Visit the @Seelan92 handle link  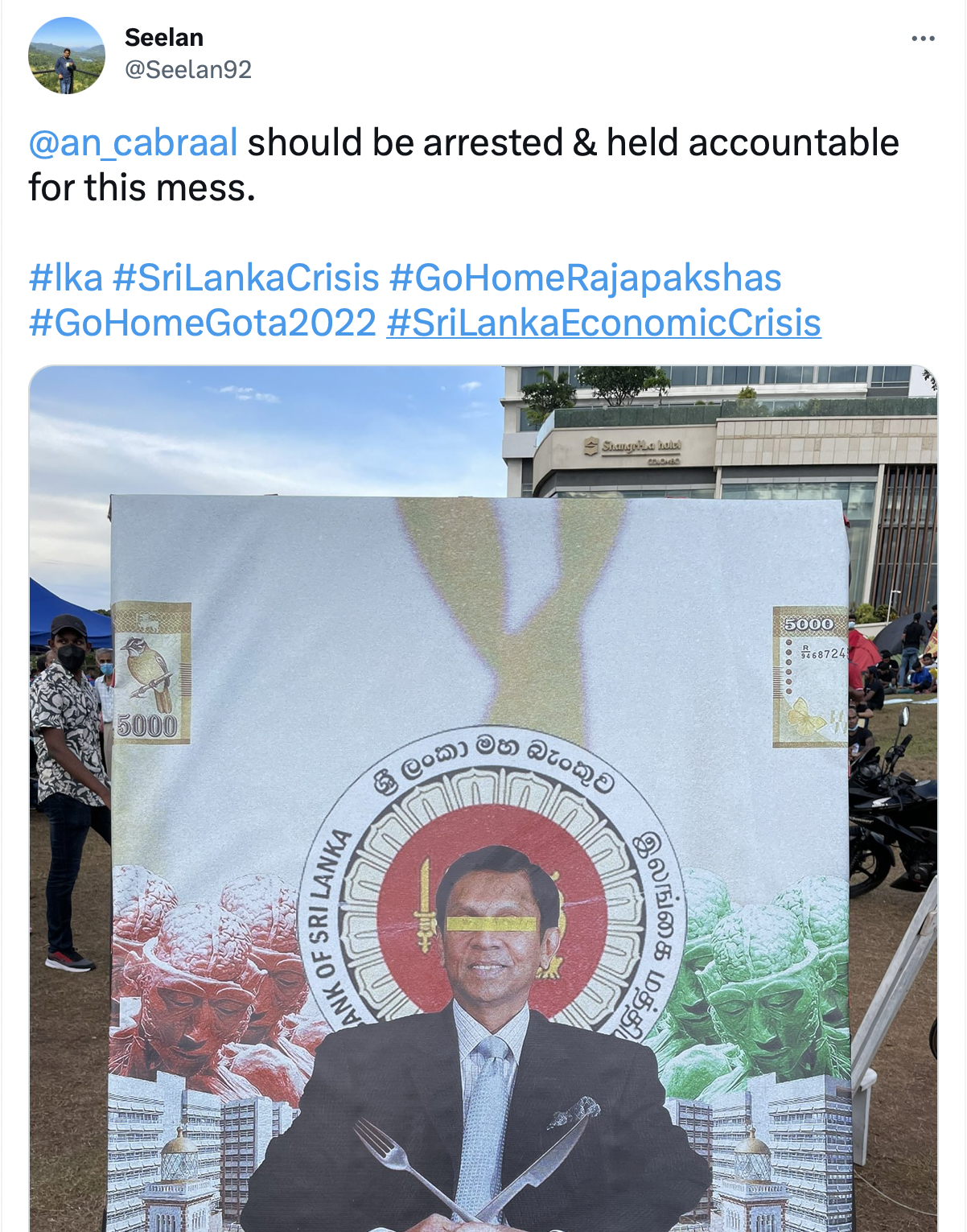[x=188, y=70]
